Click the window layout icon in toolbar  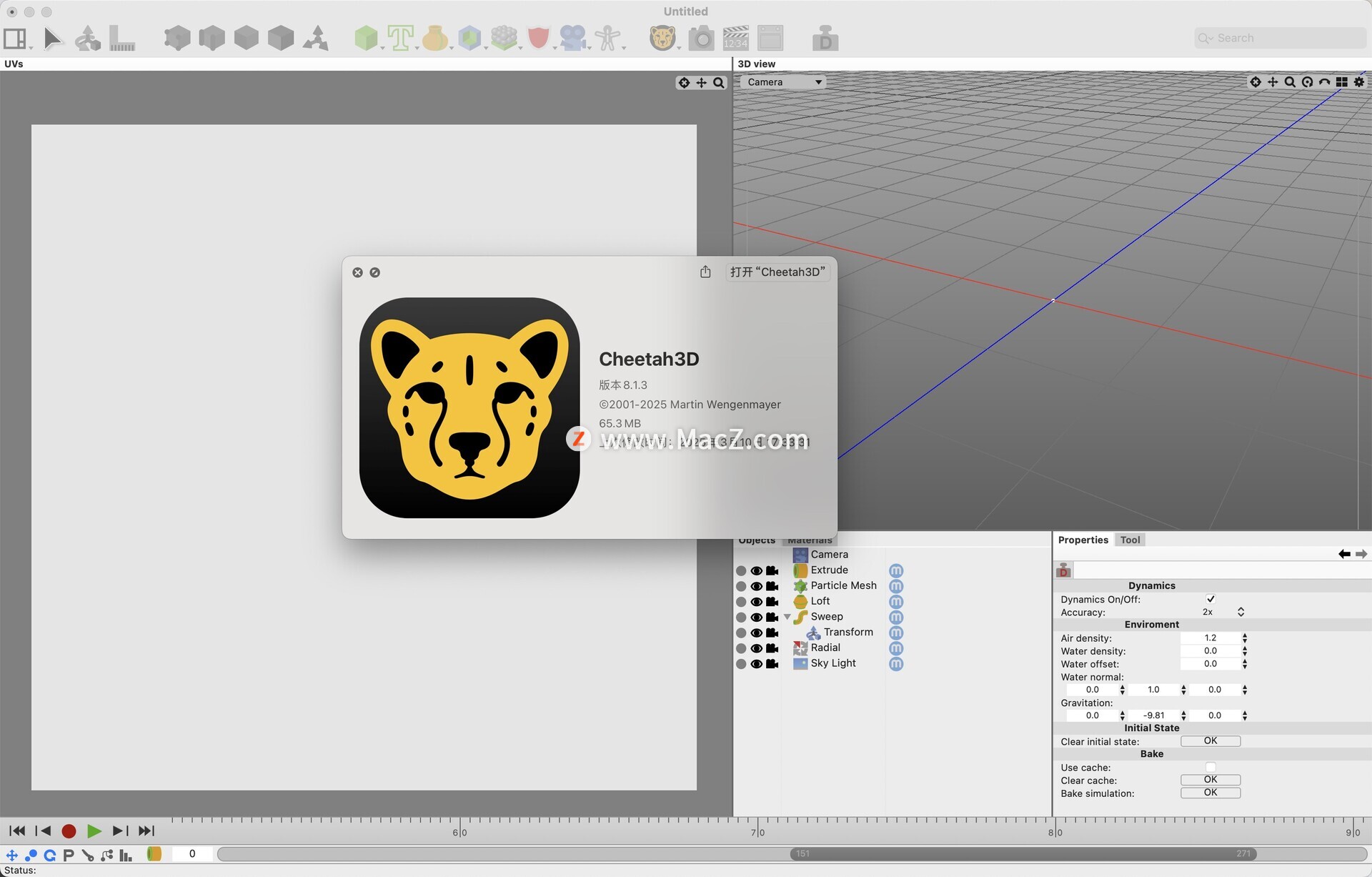tap(15, 38)
